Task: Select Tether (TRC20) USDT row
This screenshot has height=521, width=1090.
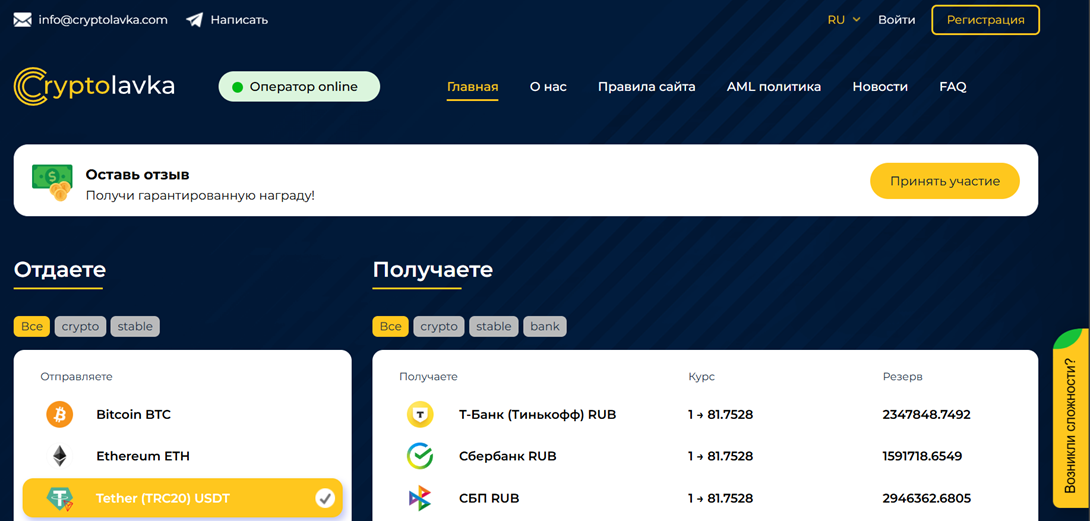Action: tap(183, 498)
